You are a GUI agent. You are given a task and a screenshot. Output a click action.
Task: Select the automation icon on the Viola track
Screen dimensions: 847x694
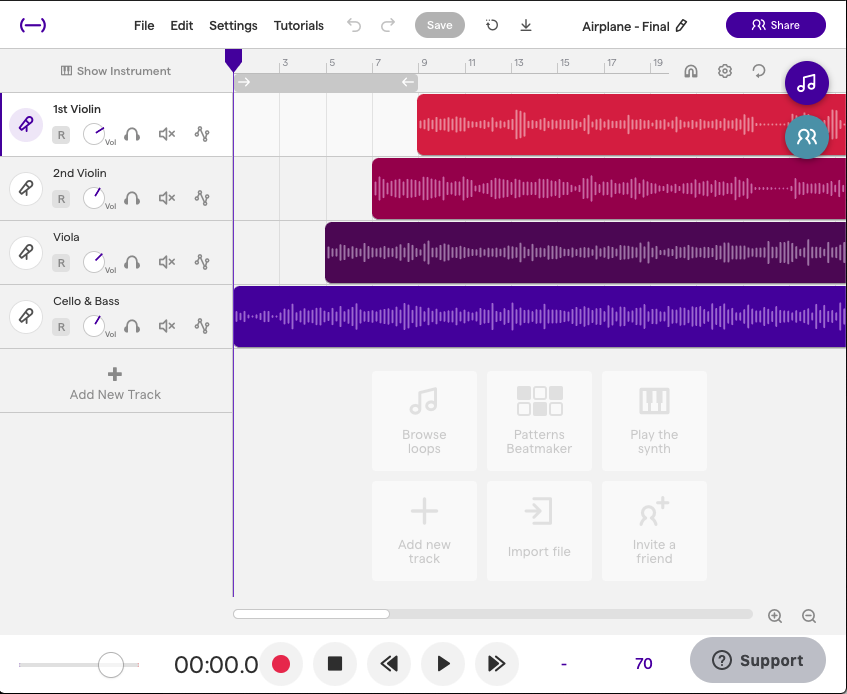(x=201, y=262)
